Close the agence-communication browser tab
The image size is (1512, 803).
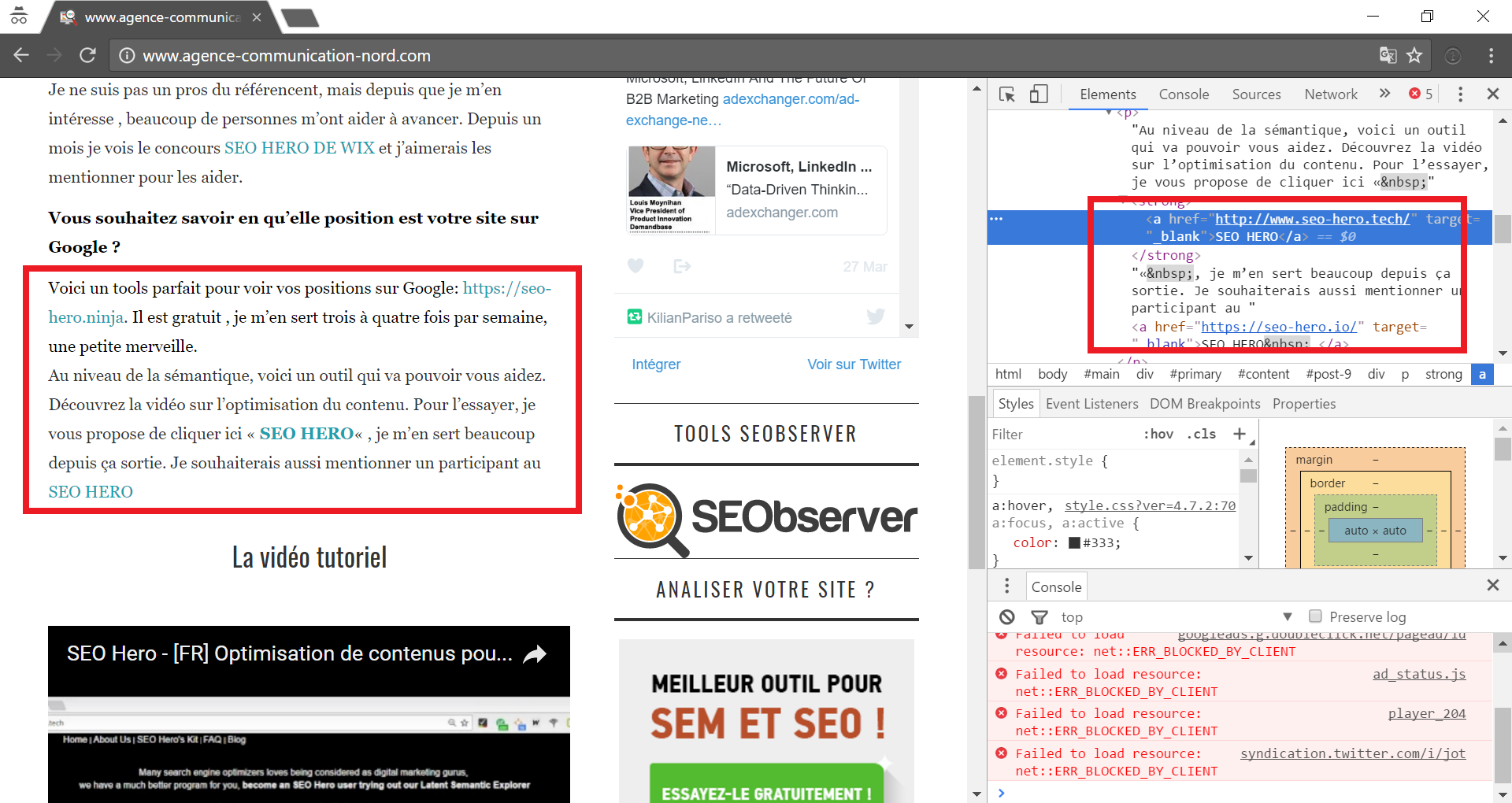257,17
